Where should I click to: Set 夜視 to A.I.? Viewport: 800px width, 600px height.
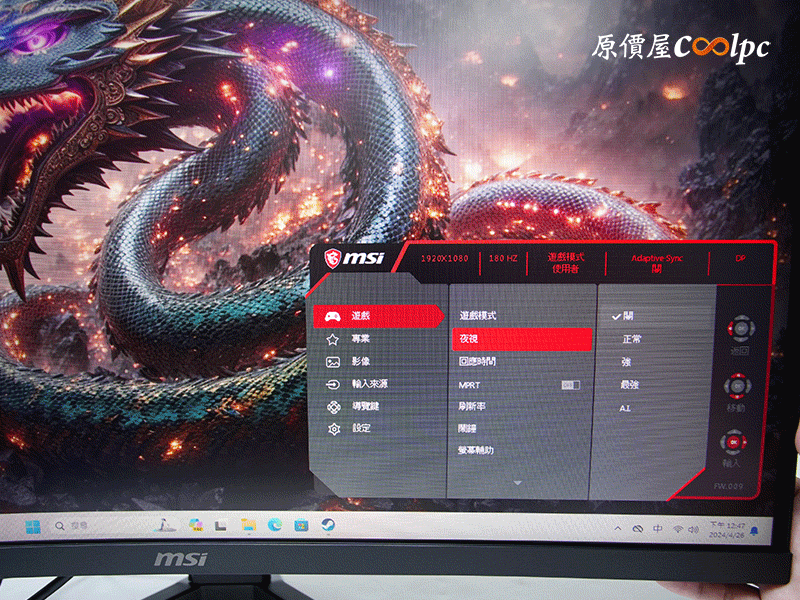[x=625, y=408]
